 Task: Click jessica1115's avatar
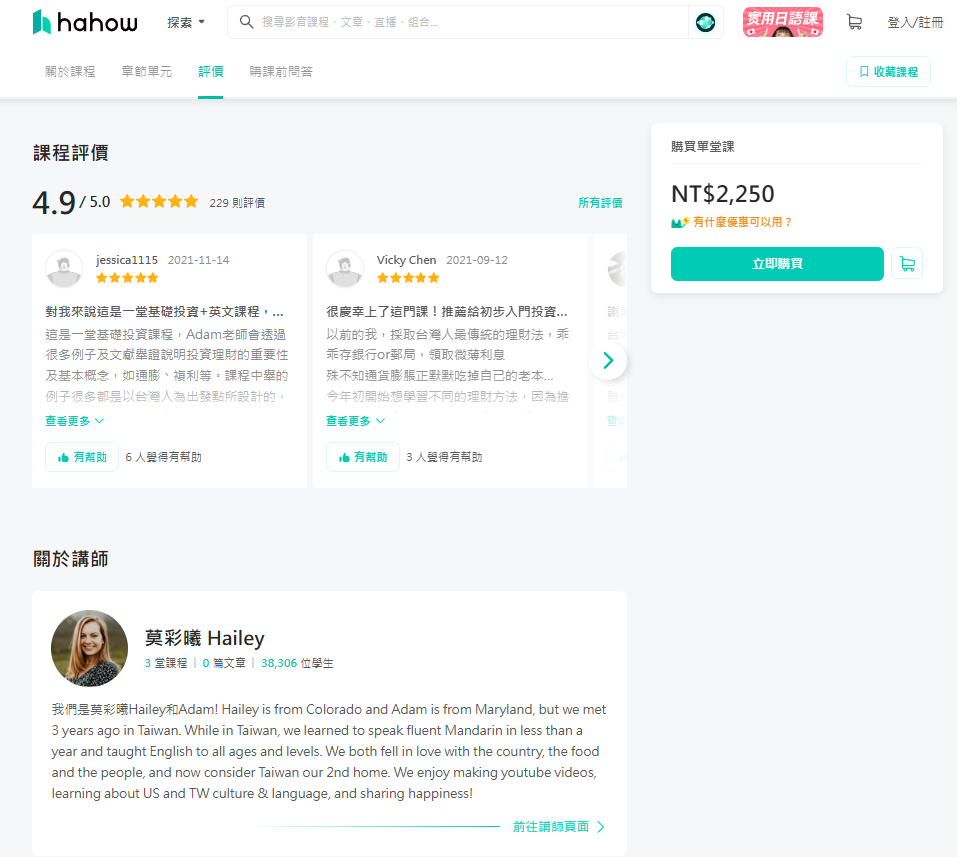[x=64, y=269]
